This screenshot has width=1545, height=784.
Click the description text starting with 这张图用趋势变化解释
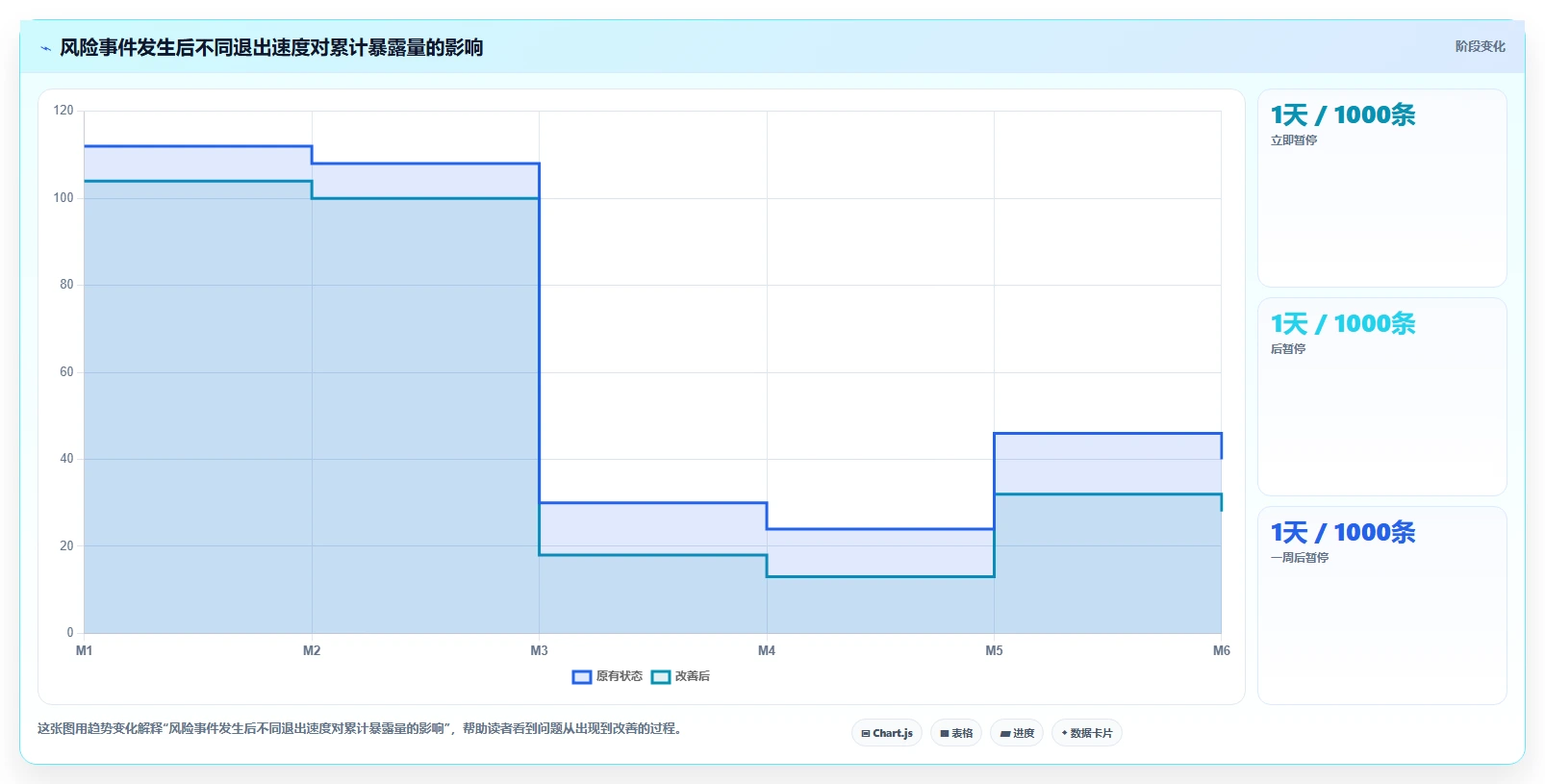tap(362, 728)
